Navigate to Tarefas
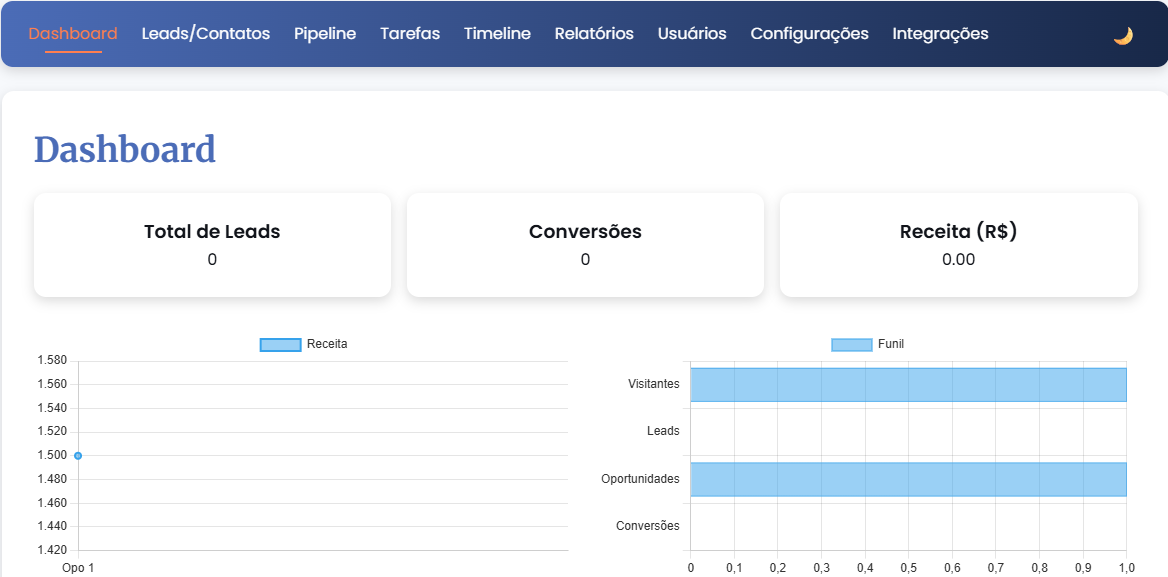Screen dimensions: 1168x577 click(x=409, y=33)
